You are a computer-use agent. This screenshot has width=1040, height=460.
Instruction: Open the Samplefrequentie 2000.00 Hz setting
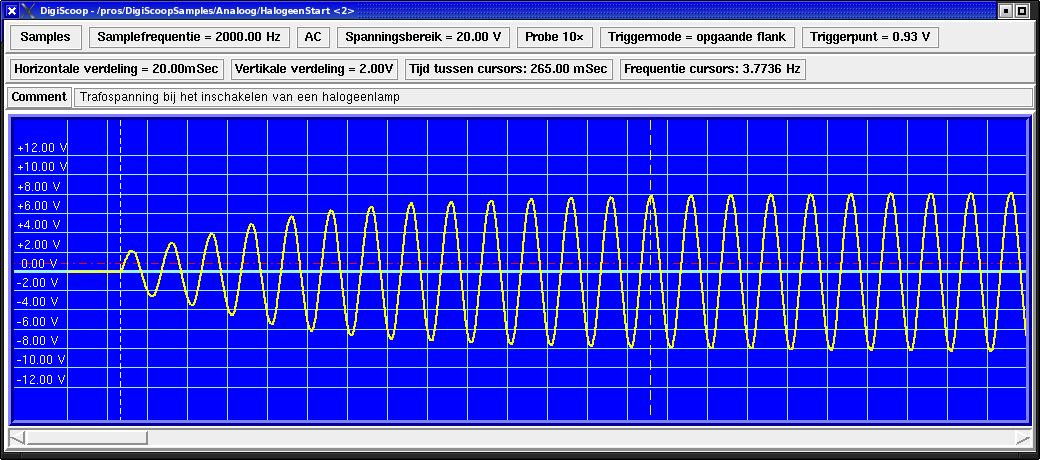[x=189, y=37]
